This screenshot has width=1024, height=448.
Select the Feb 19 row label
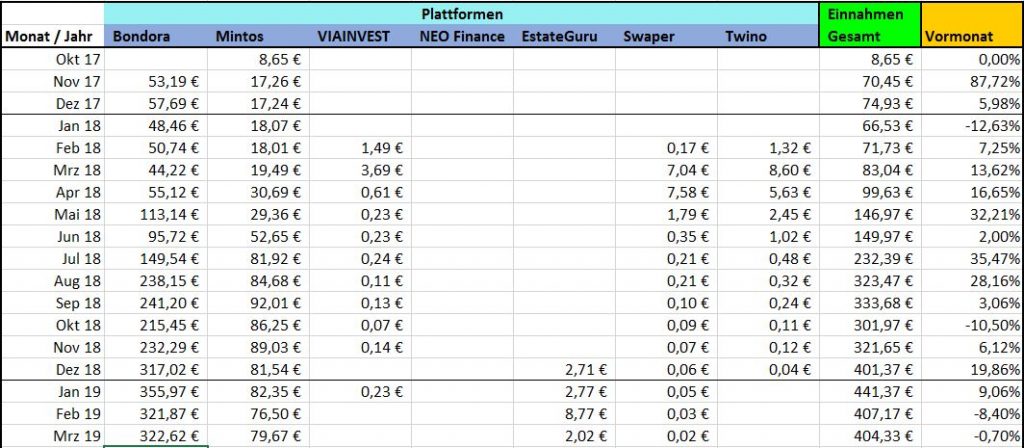pyautogui.click(x=52, y=414)
